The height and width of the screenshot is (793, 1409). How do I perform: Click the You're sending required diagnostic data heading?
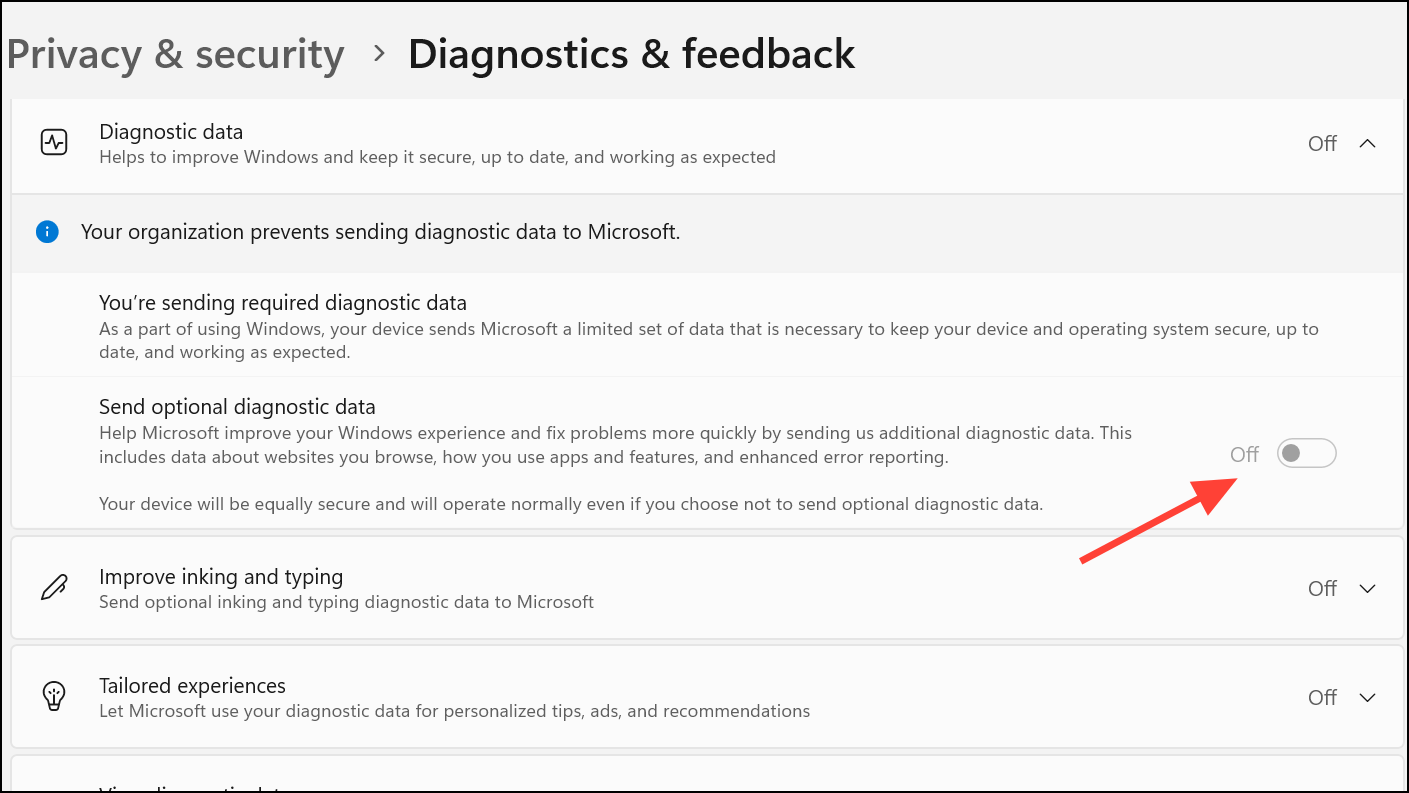tap(283, 302)
